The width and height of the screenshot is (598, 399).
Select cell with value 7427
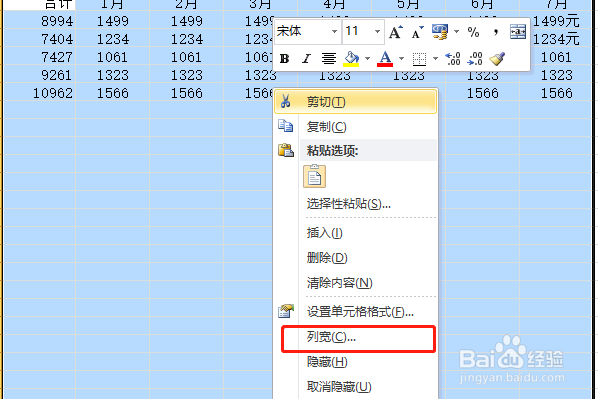point(39,57)
